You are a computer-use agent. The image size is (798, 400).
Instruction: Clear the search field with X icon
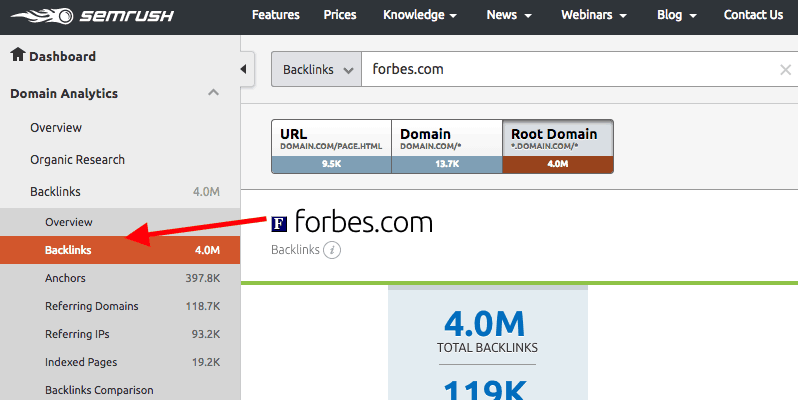click(x=785, y=70)
